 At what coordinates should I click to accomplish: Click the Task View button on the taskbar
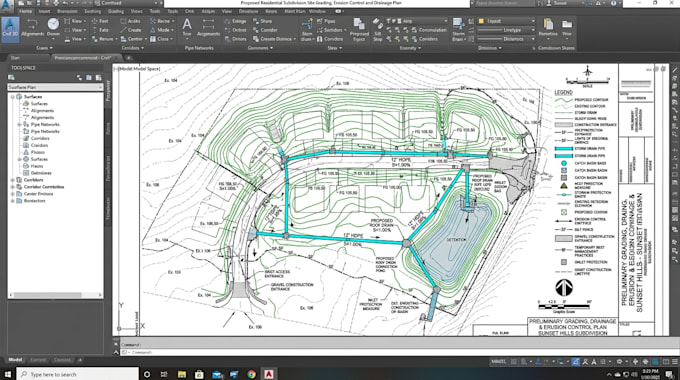click(164, 374)
